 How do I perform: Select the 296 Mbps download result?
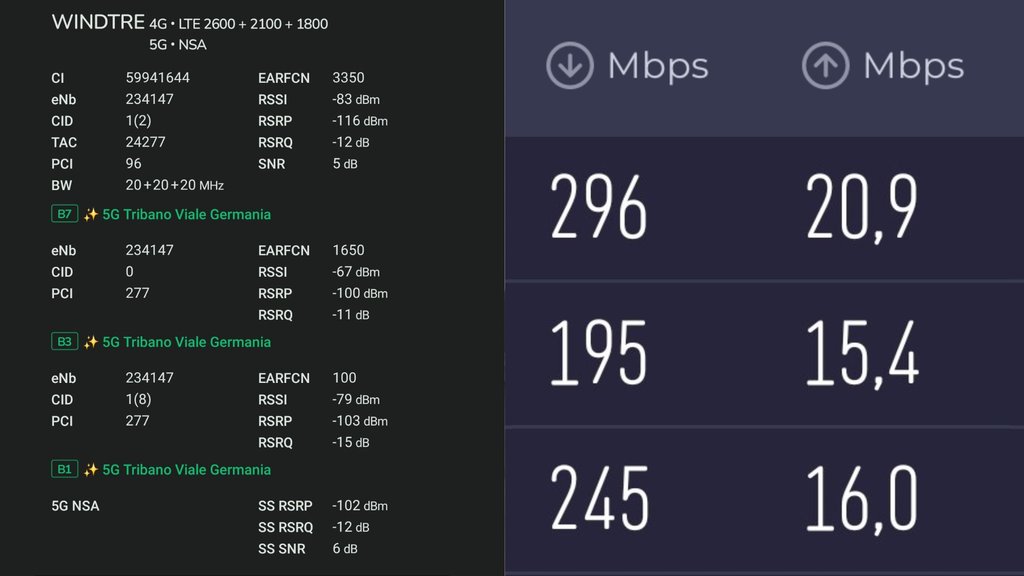click(x=599, y=209)
